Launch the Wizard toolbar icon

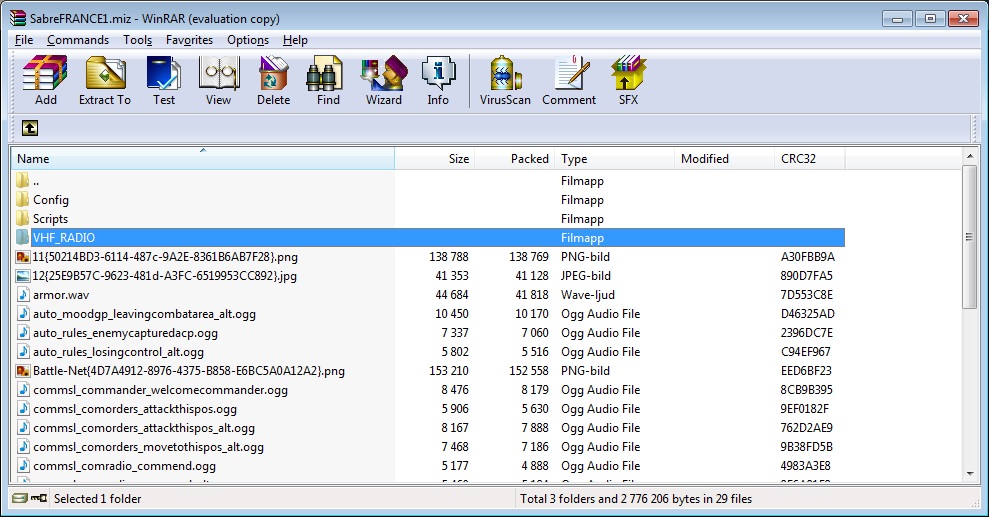click(383, 73)
